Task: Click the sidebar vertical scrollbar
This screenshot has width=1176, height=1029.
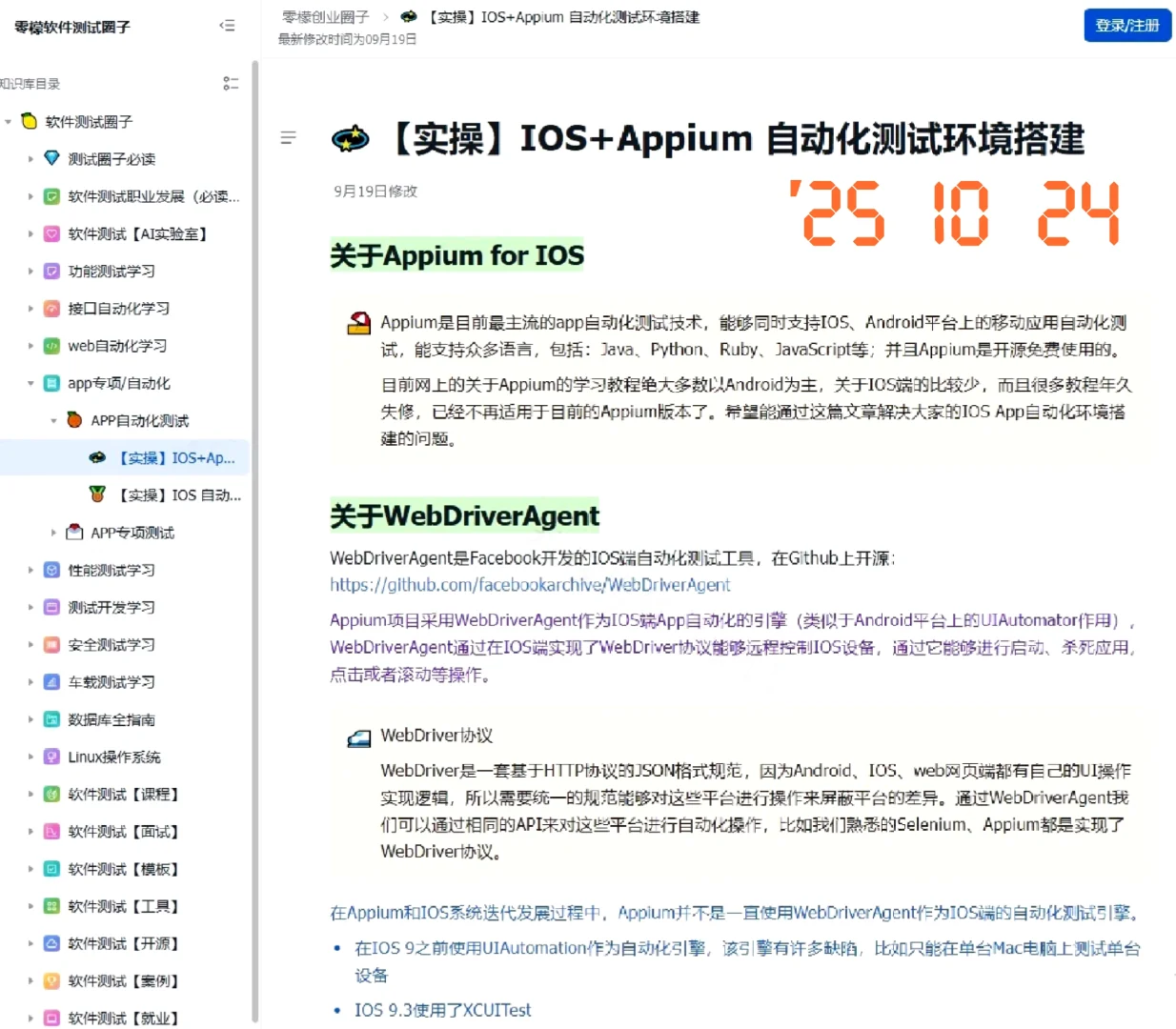Action: tap(254, 540)
